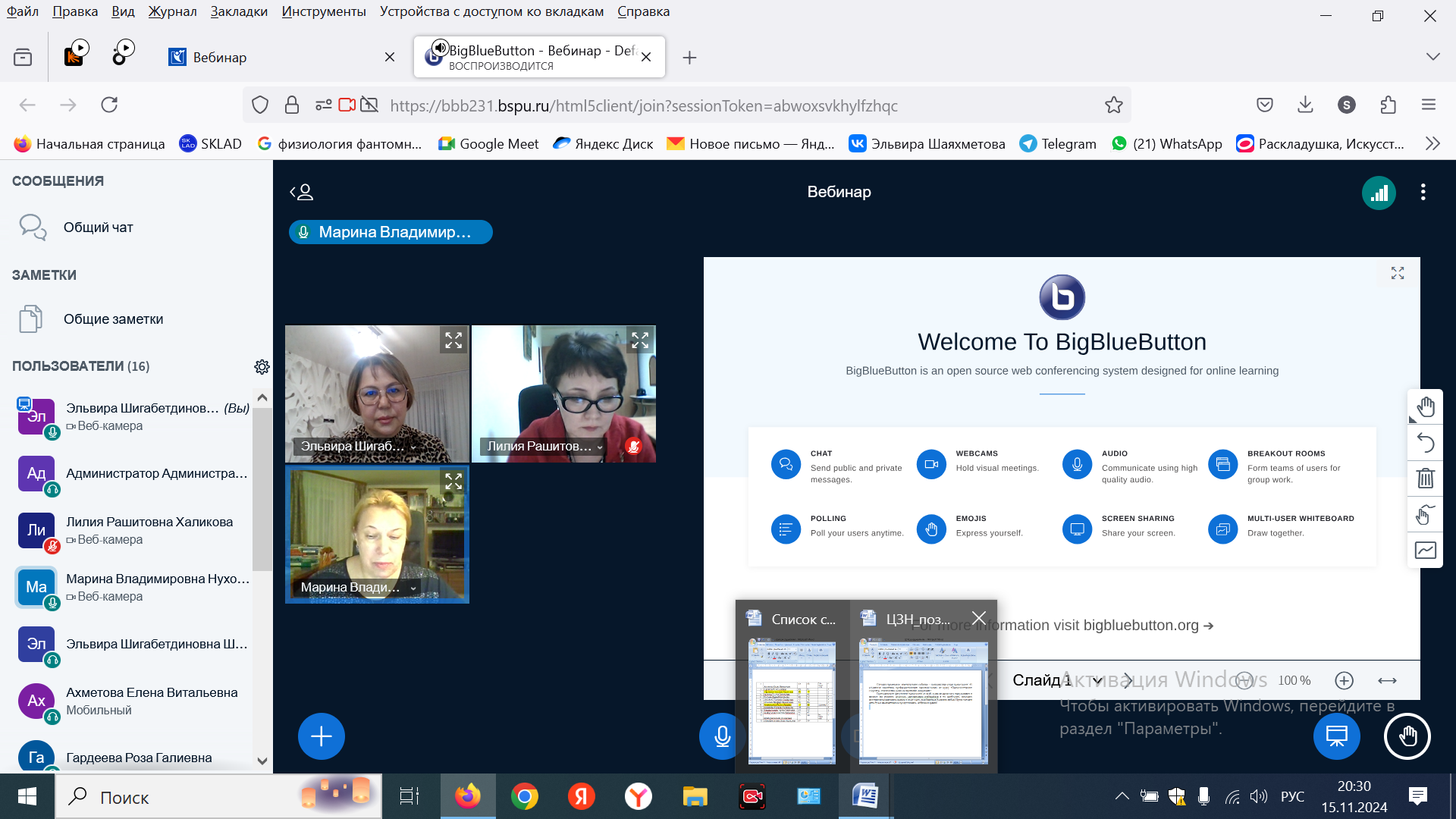Image resolution: width=1456 pixels, height=819 pixels.
Task: Undo last whiteboard annotation
Action: [x=1425, y=443]
